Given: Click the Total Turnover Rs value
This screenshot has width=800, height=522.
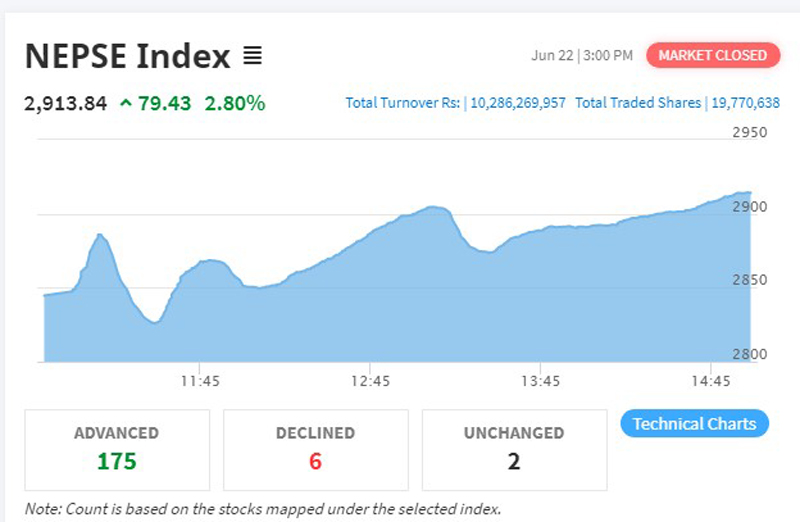Looking at the screenshot, I should 517,103.
